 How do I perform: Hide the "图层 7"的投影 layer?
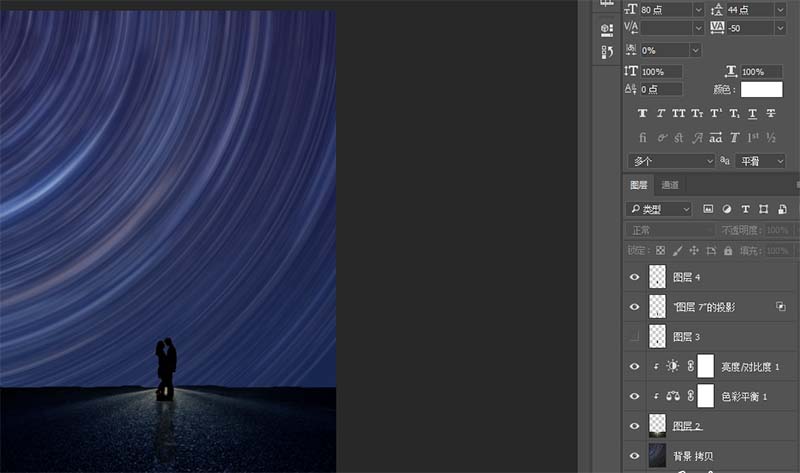pyautogui.click(x=634, y=307)
